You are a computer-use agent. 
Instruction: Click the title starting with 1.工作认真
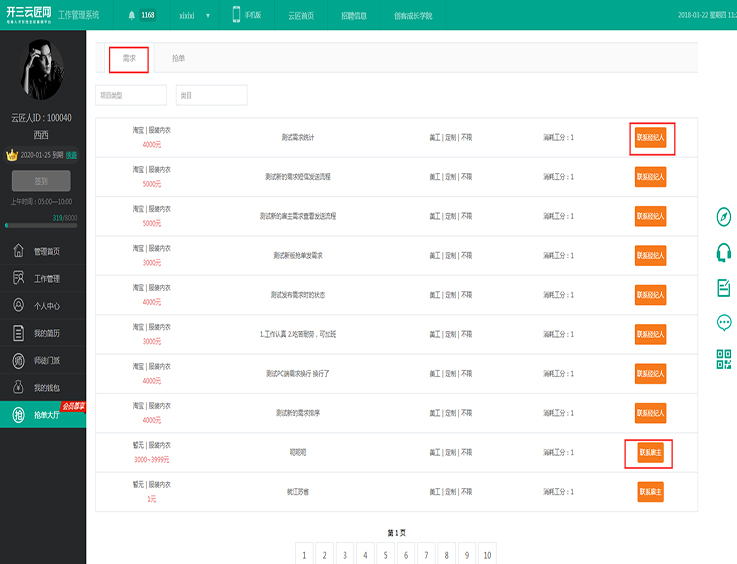[x=298, y=335]
